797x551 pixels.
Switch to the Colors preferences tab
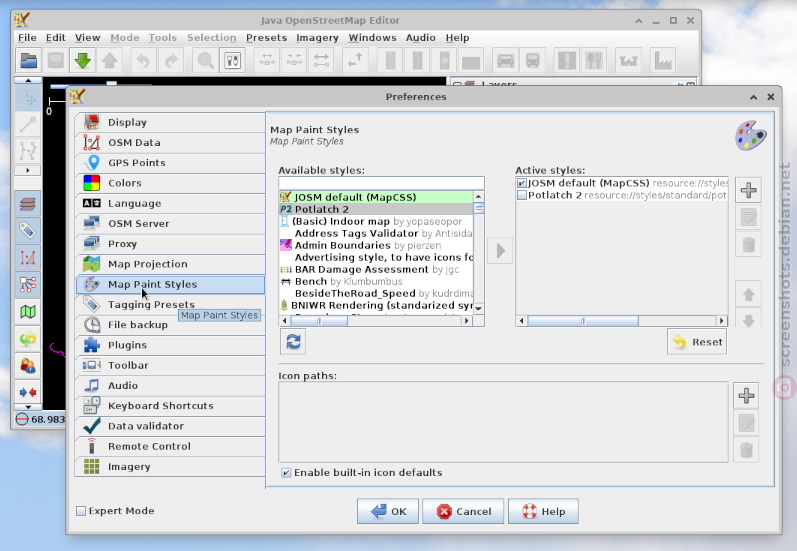(170, 183)
